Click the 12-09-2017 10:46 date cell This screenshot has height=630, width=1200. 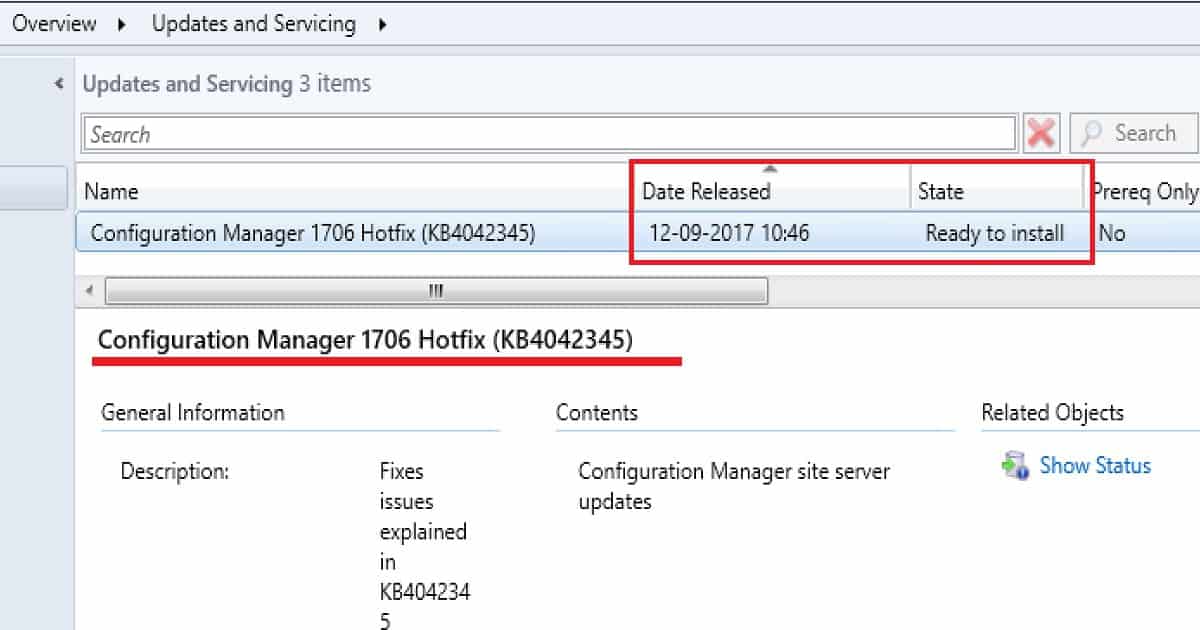[729, 233]
